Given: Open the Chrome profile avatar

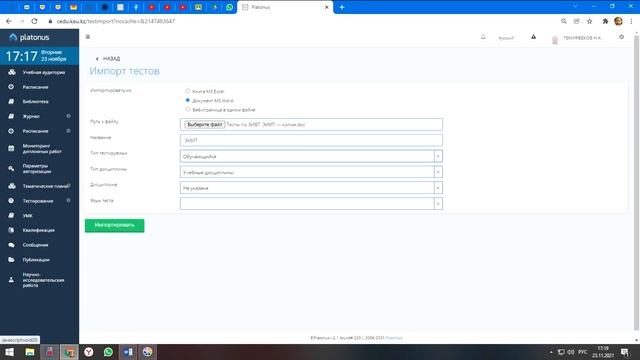Looking at the screenshot, I should (618, 21).
